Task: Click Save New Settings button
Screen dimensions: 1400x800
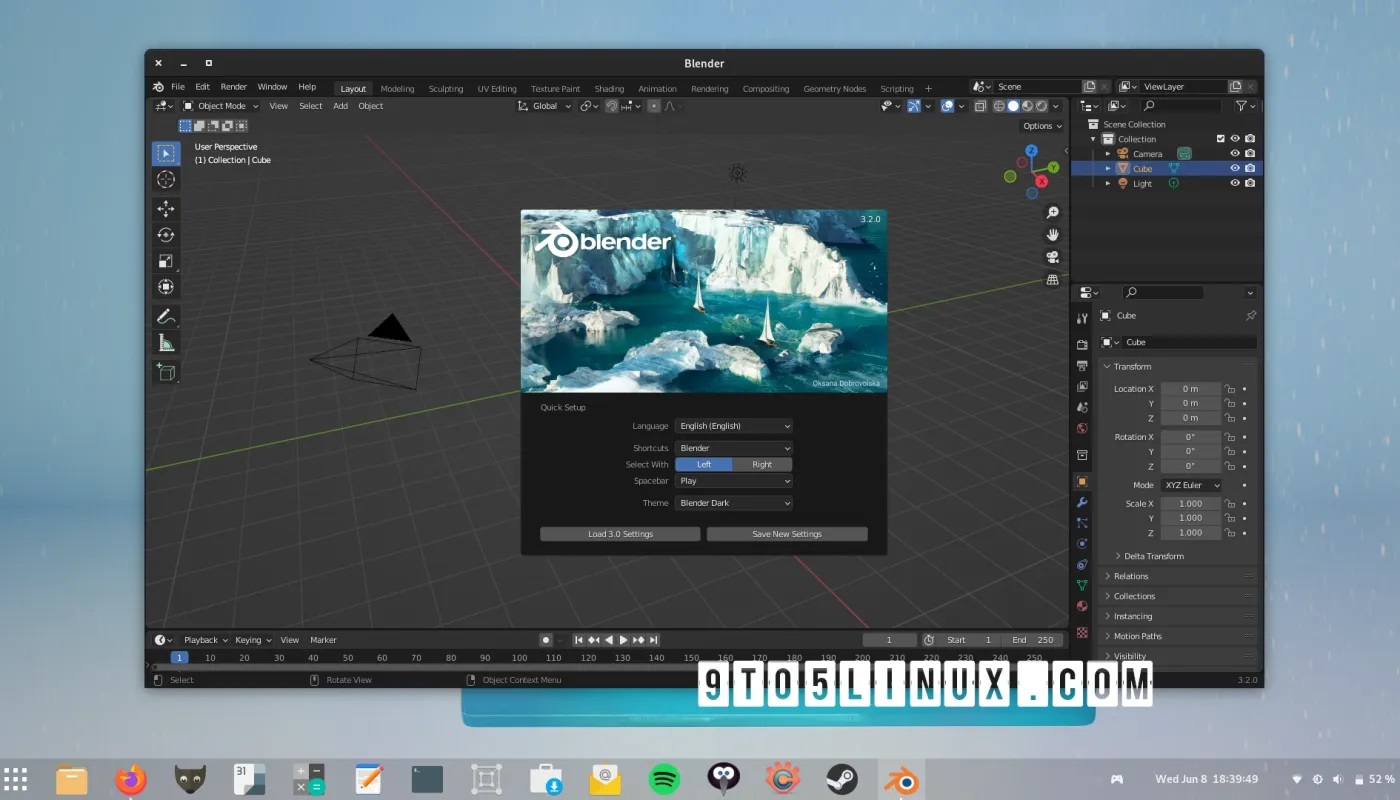Action: click(x=787, y=534)
